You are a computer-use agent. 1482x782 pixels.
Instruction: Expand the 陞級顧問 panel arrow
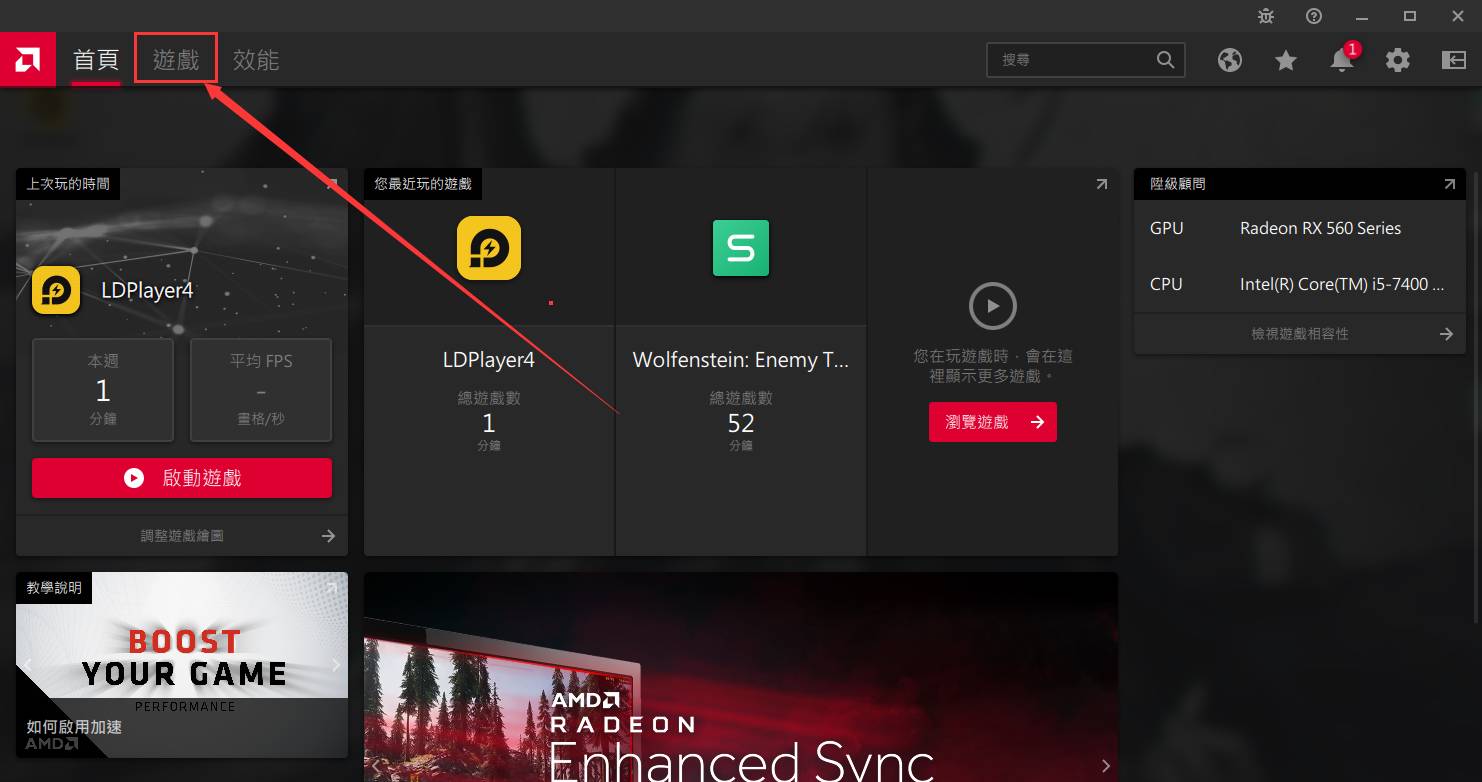pyautogui.click(x=1449, y=184)
